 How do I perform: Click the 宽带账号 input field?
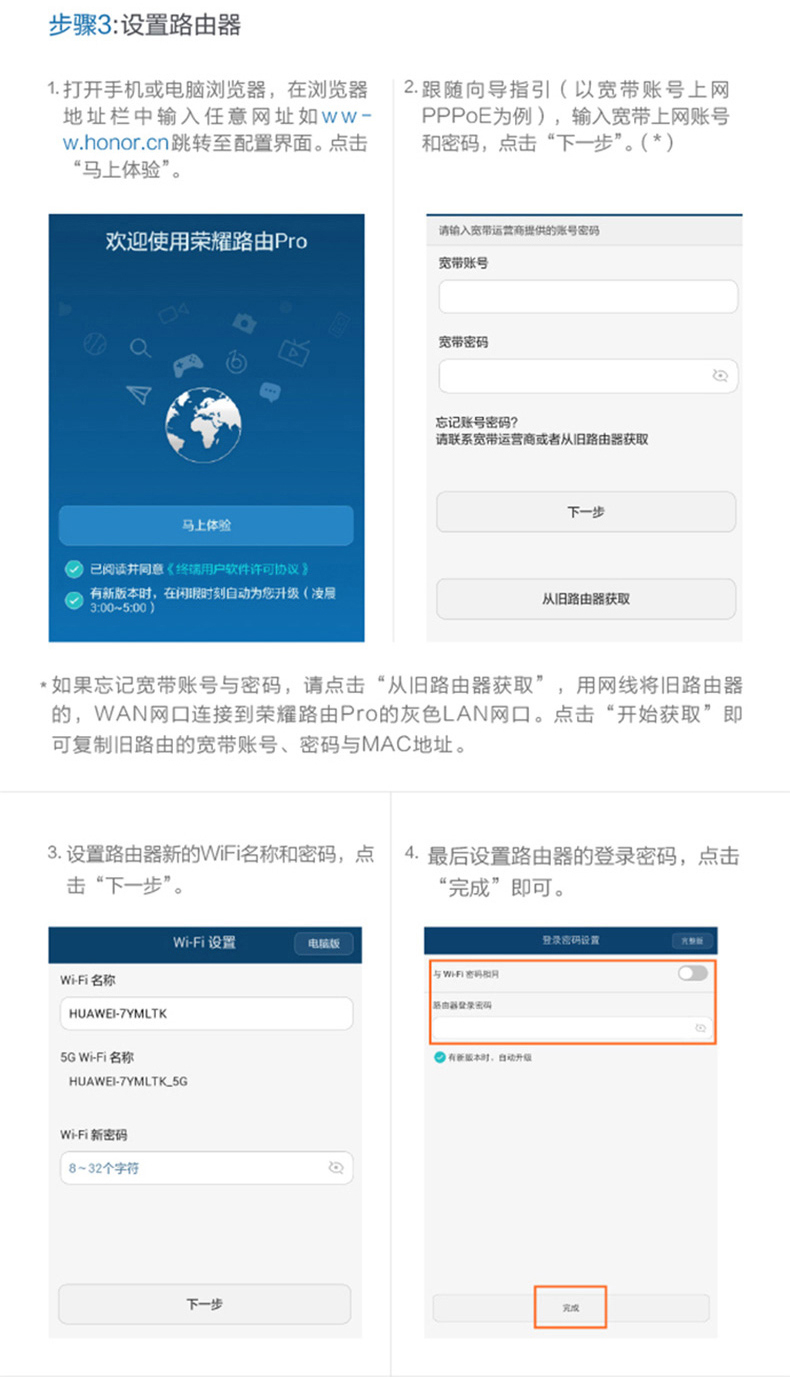[x=588, y=297]
